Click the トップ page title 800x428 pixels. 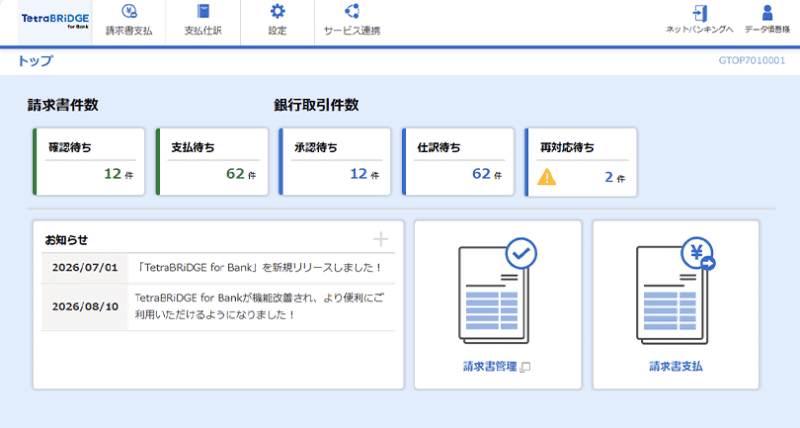pyautogui.click(x=35, y=61)
